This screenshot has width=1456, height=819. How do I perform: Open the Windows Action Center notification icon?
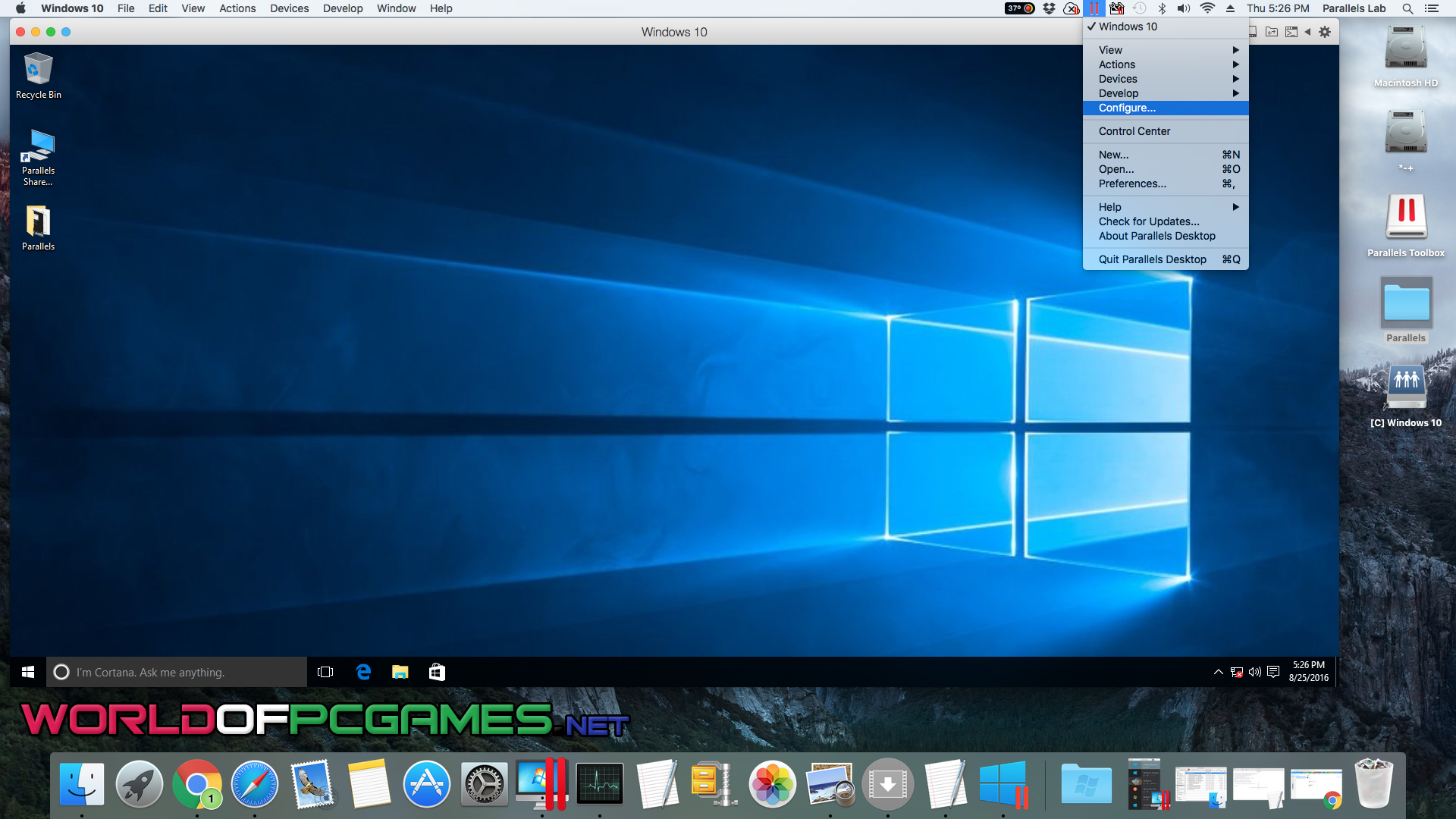pos(1273,672)
